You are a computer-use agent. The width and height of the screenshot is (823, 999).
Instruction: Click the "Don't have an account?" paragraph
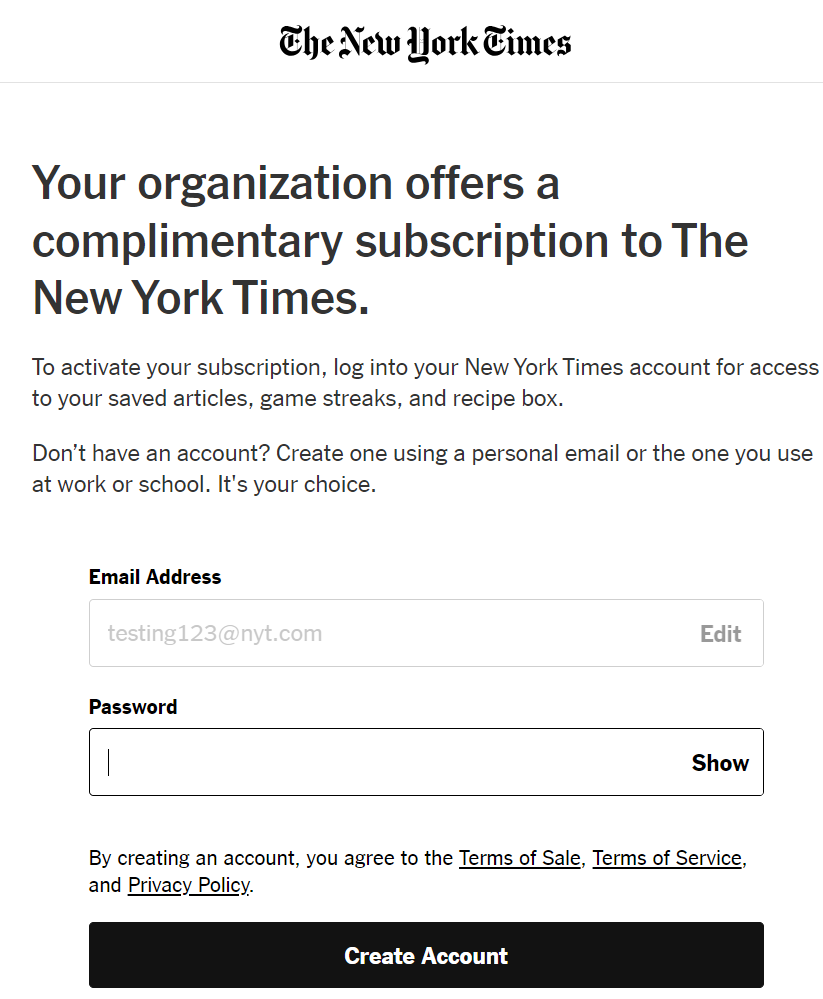(x=422, y=468)
